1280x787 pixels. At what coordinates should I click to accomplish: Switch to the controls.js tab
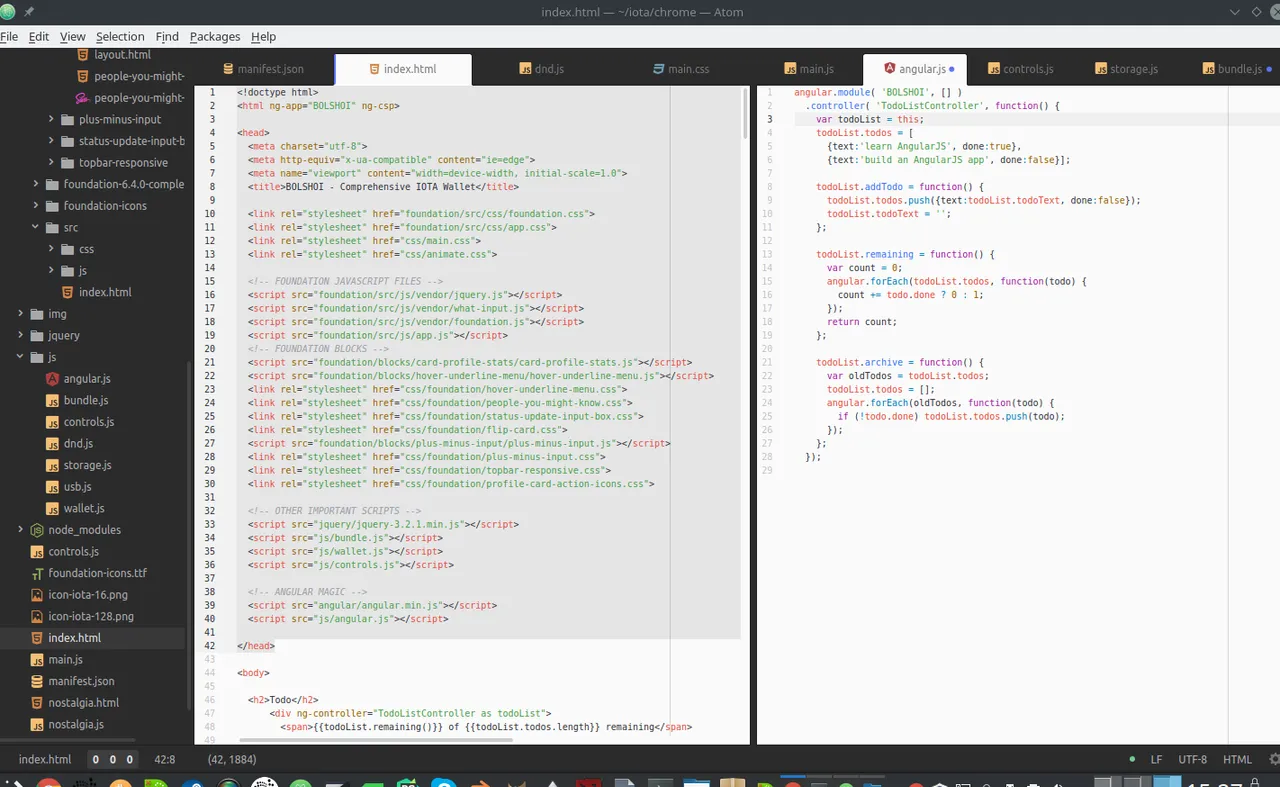click(x=1021, y=69)
